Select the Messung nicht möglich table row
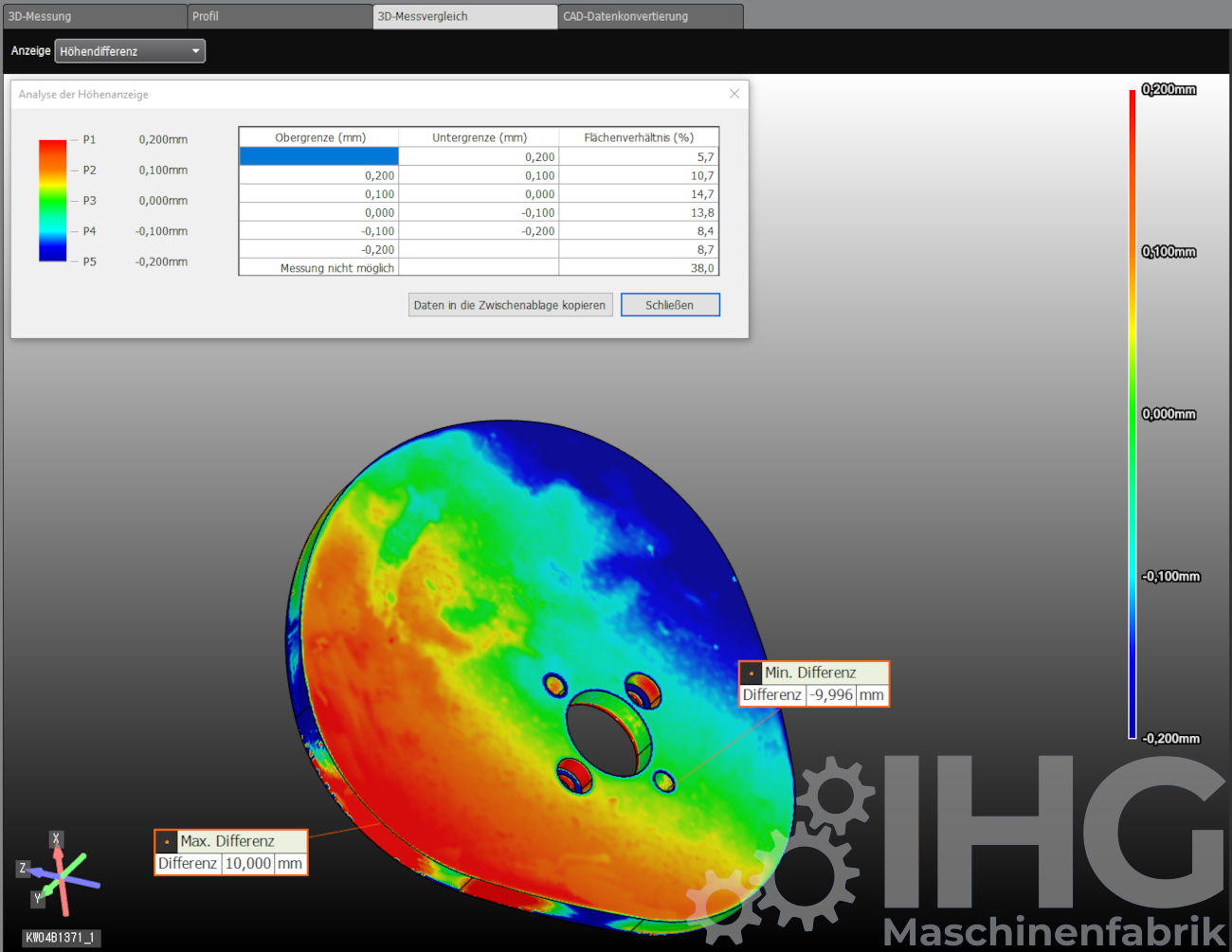Screen dimensions: 1232x952 click(x=479, y=268)
